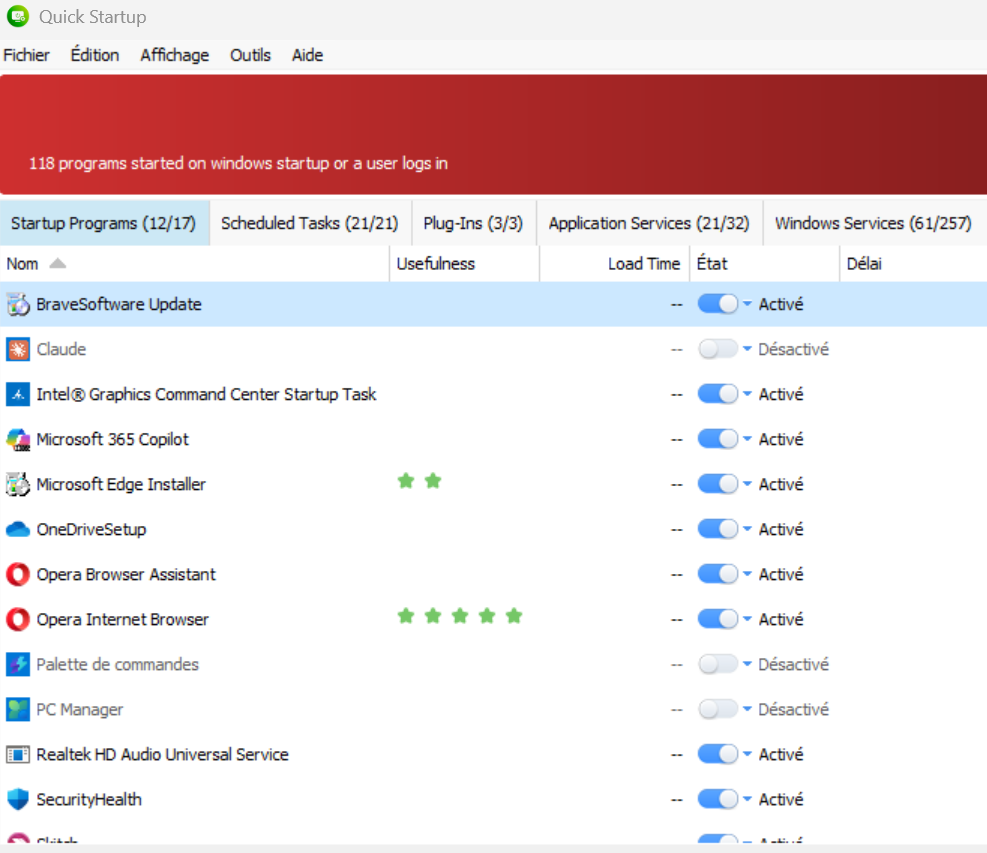Switch off OneDriveSetup startup toggle
Viewport: 987px width, 853px height.
[x=718, y=529]
